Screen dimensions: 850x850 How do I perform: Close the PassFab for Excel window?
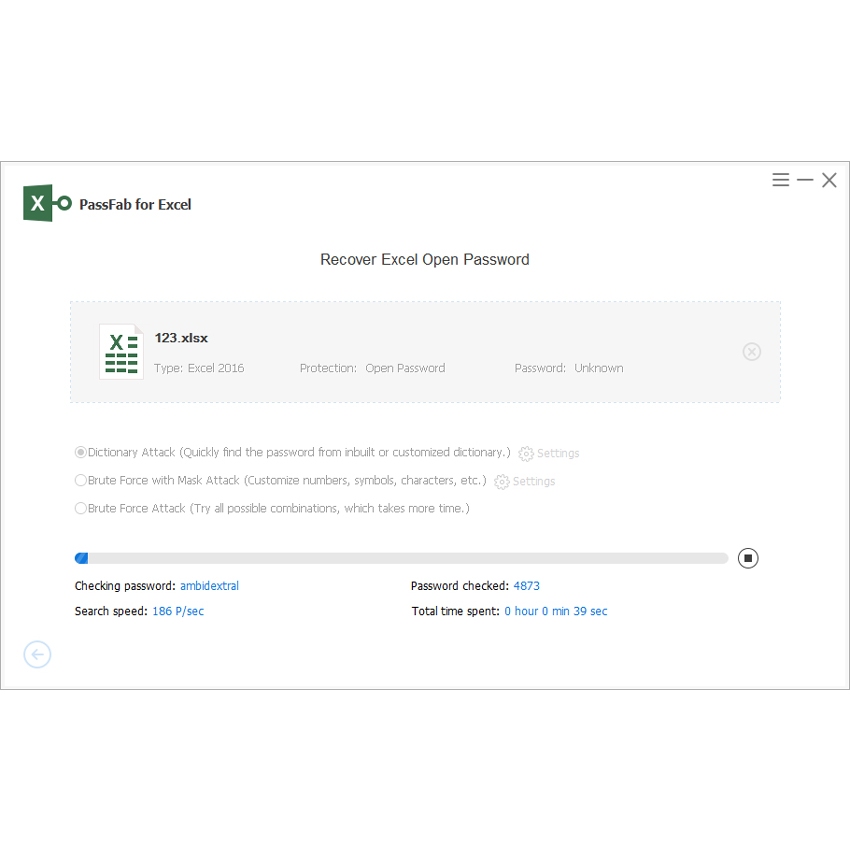(x=829, y=180)
